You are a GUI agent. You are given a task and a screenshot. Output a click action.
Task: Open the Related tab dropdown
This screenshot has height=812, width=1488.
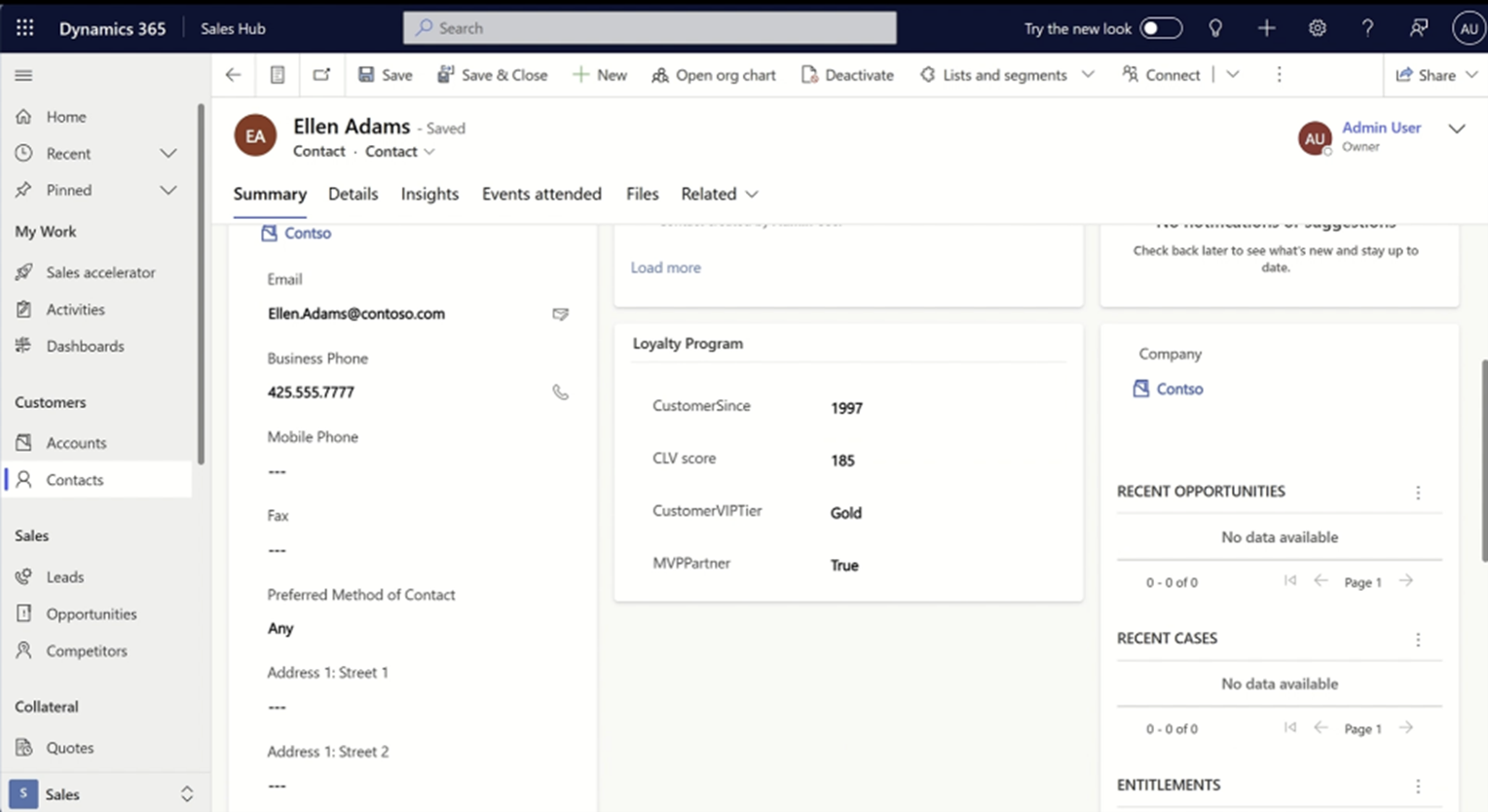click(719, 194)
